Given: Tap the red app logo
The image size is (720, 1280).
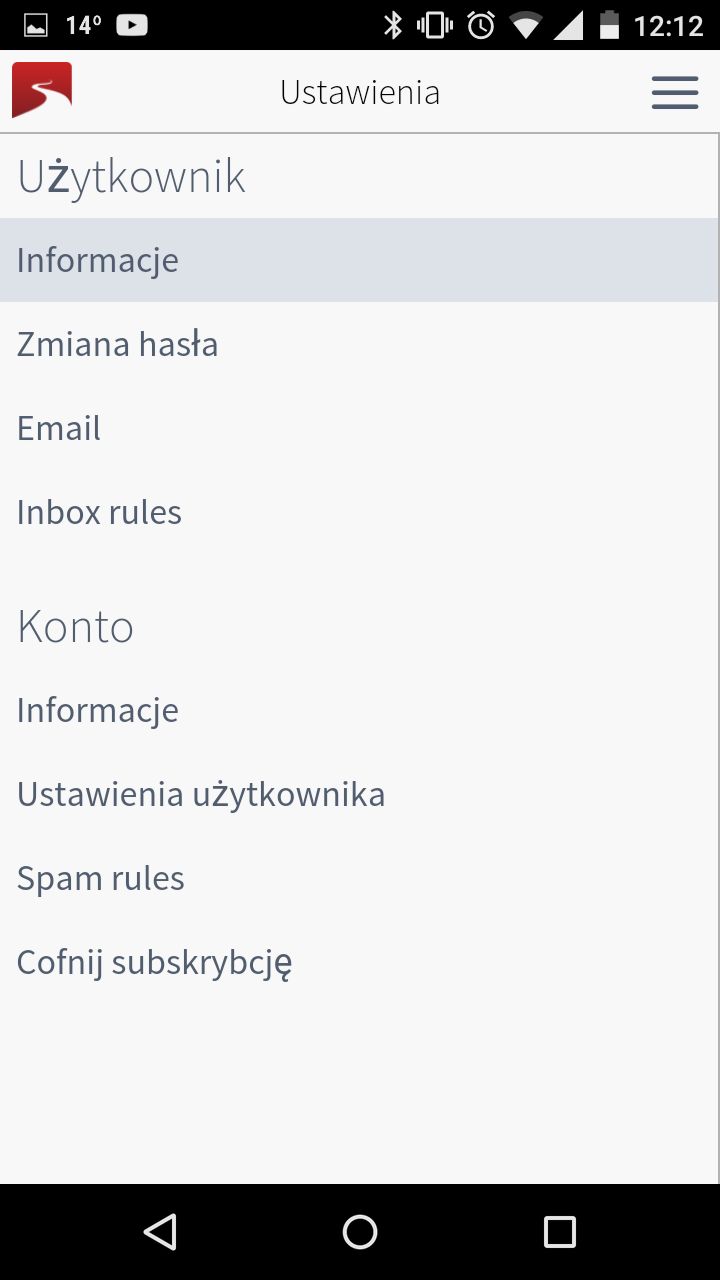Looking at the screenshot, I should [x=42, y=90].
